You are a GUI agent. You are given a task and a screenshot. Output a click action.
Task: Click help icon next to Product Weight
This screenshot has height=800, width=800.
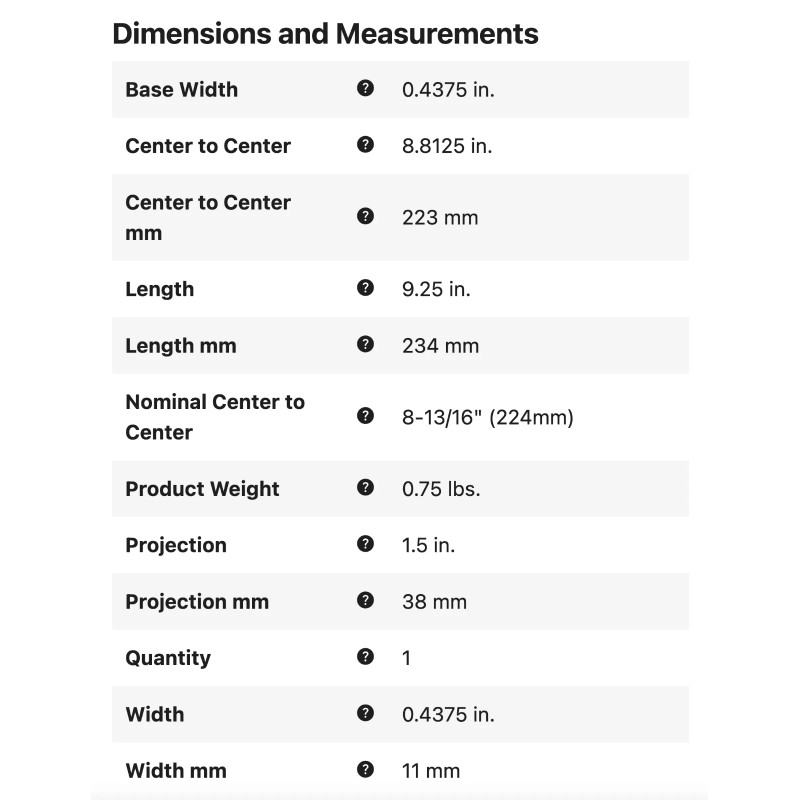(365, 488)
